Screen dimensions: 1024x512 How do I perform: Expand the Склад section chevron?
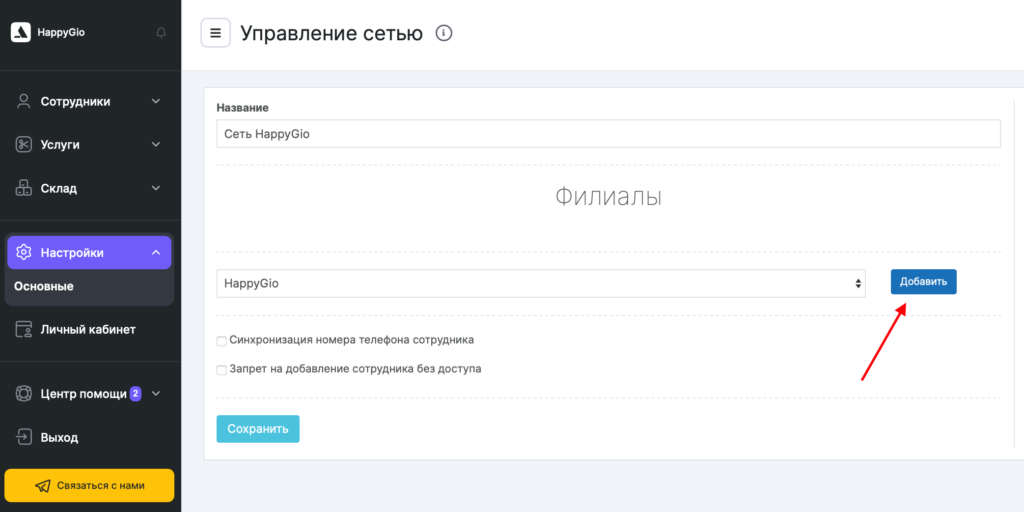[156, 188]
